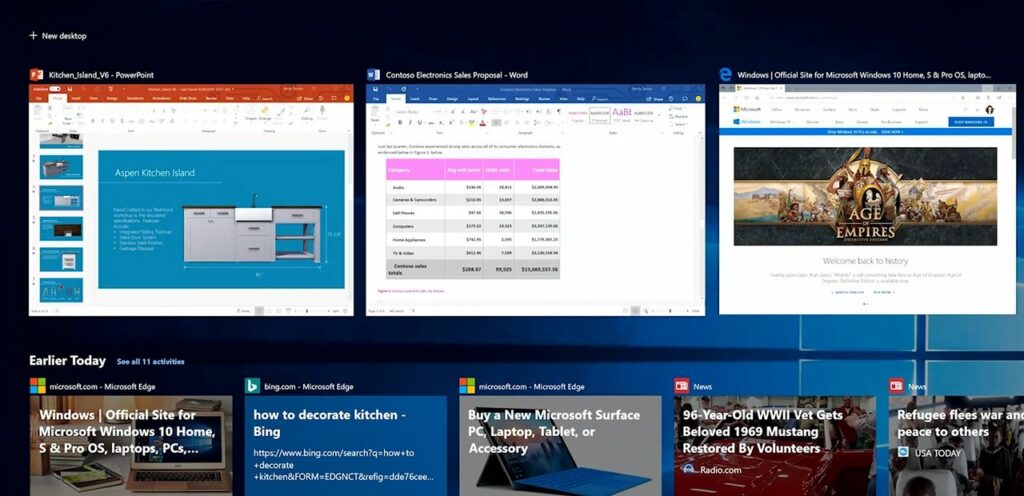Click Share in the PowerPoint window
Viewport: 1024px width, 496px height.
coord(306,99)
